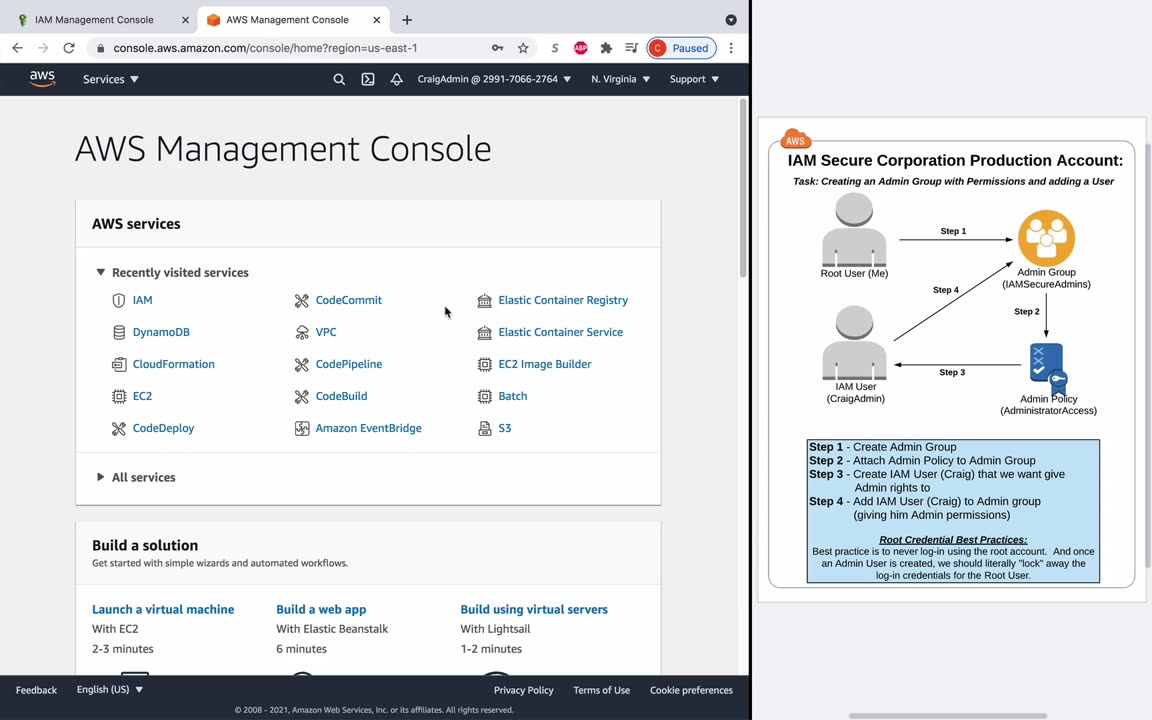Close the IAM Management Console tab
This screenshot has width=1152, height=720.
point(185,20)
